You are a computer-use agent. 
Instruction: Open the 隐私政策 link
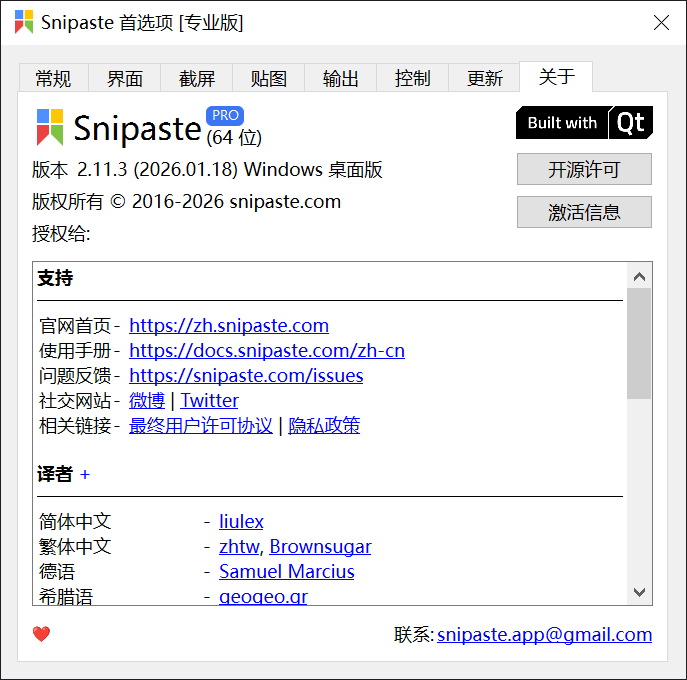[x=324, y=425]
